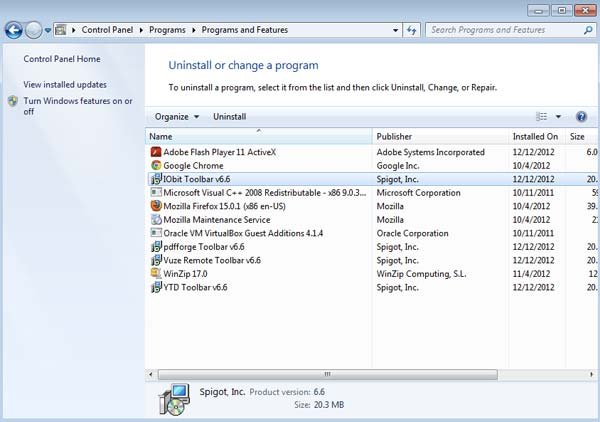Screen dimensions: 600x422
Task: Click the Oracle VM VirtualBox icon
Action: point(156,233)
